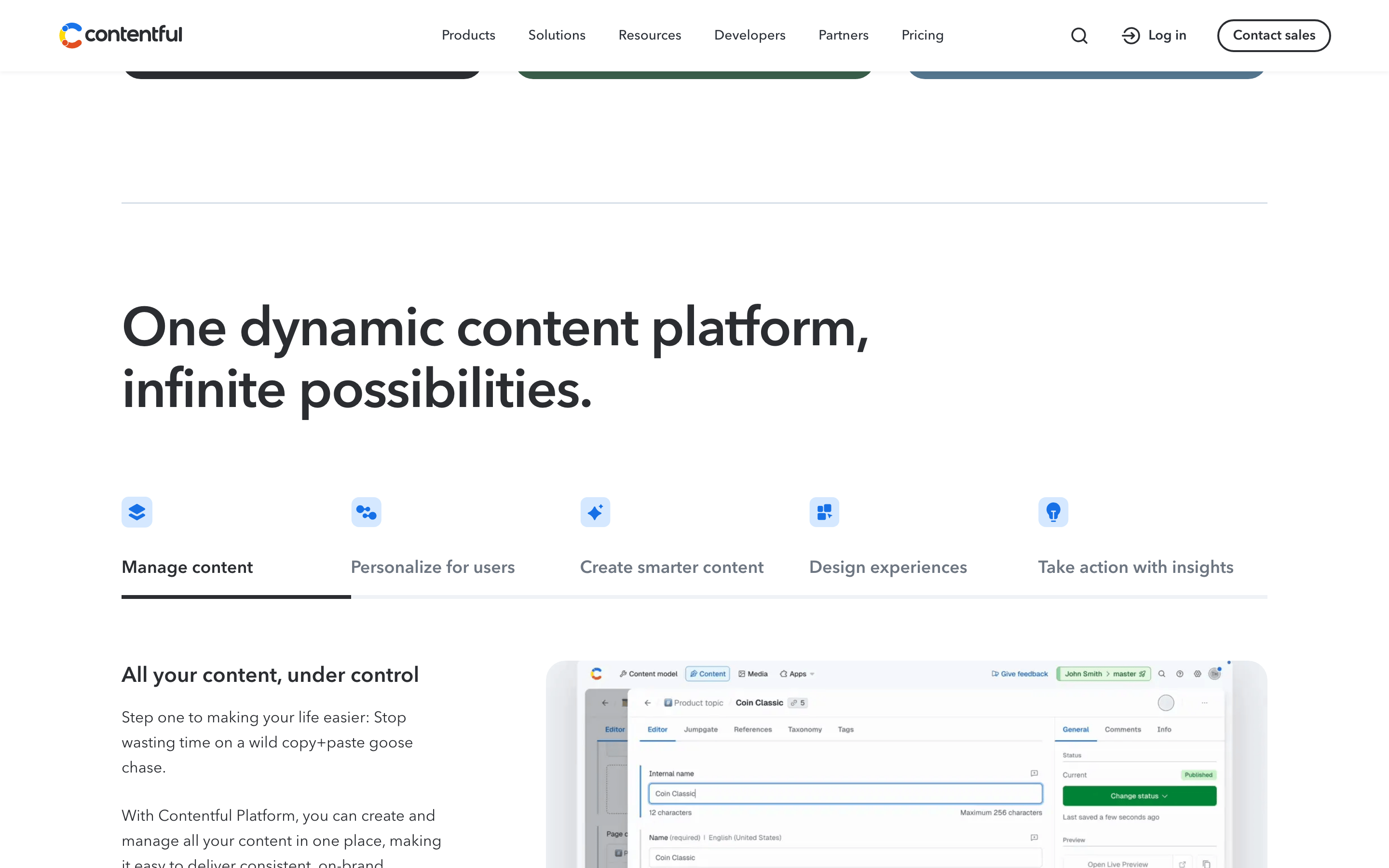This screenshot has width=1389, height=868.
Task: Open the Products menu
Action: coord(468,36)
